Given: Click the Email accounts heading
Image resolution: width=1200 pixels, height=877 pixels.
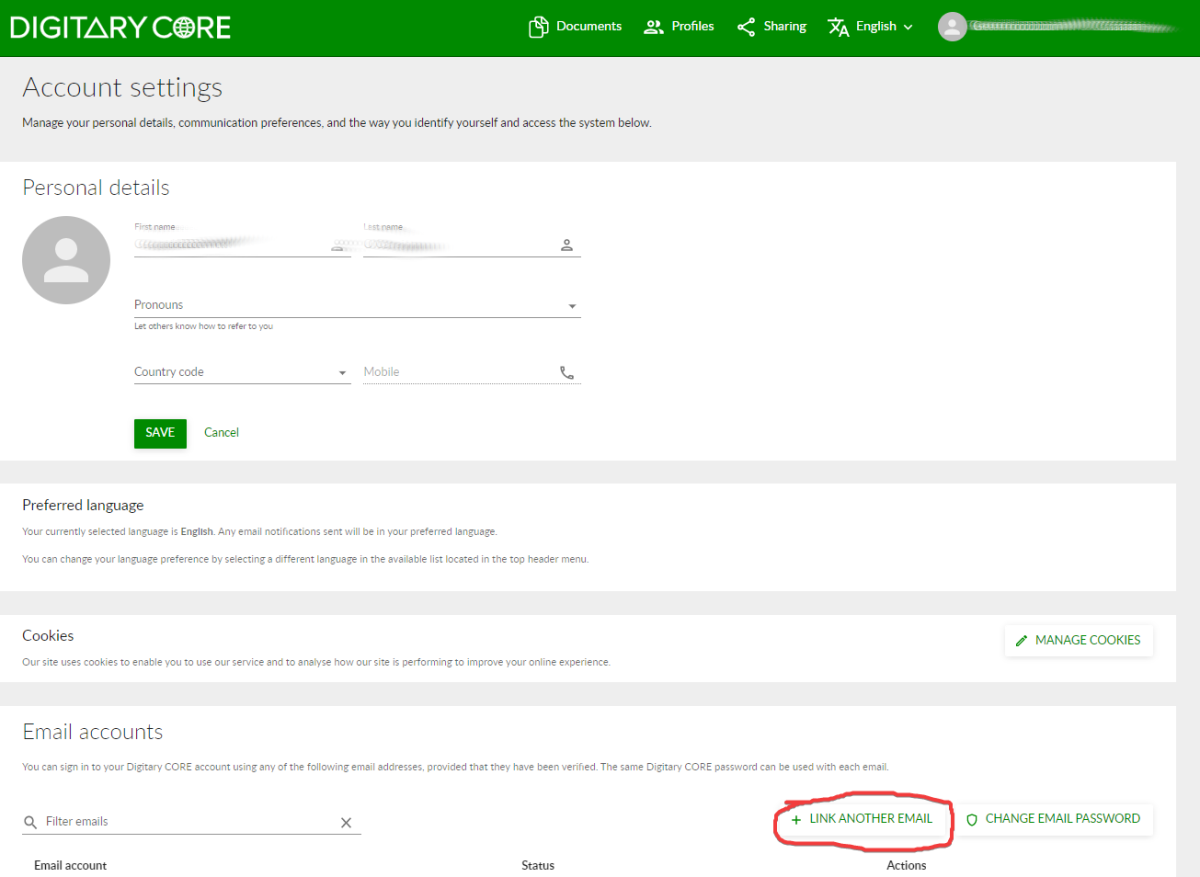Looking at the screenshot, I should [92, 732].
